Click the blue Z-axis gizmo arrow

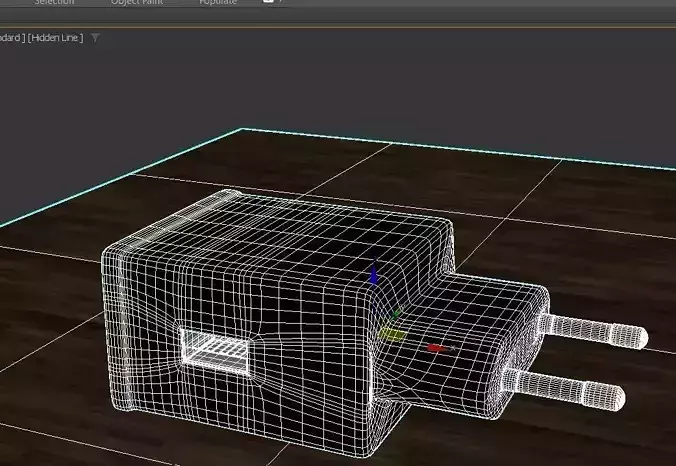coord(374,274)
